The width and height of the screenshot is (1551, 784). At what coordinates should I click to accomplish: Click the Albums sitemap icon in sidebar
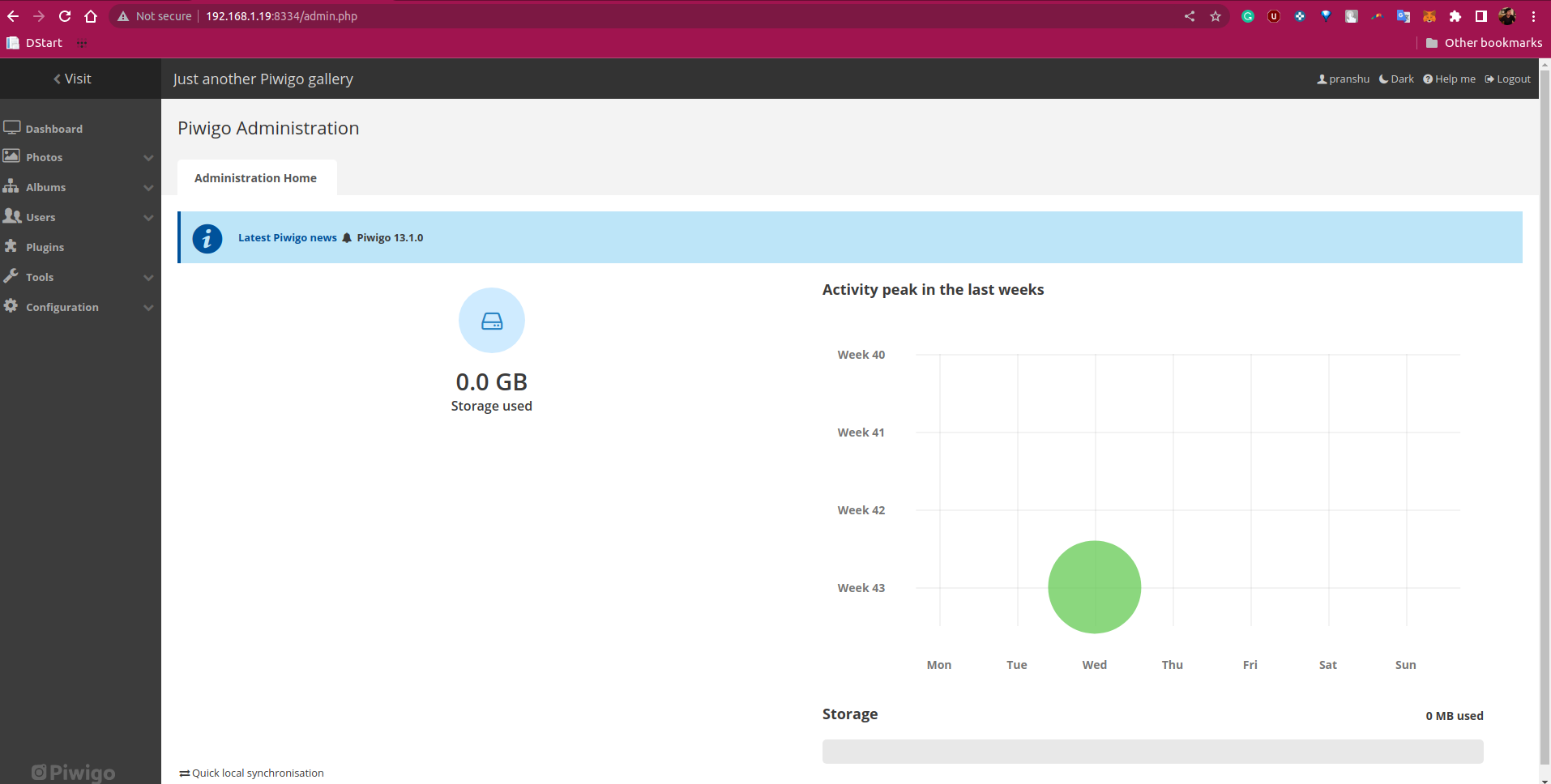point(11,185)
